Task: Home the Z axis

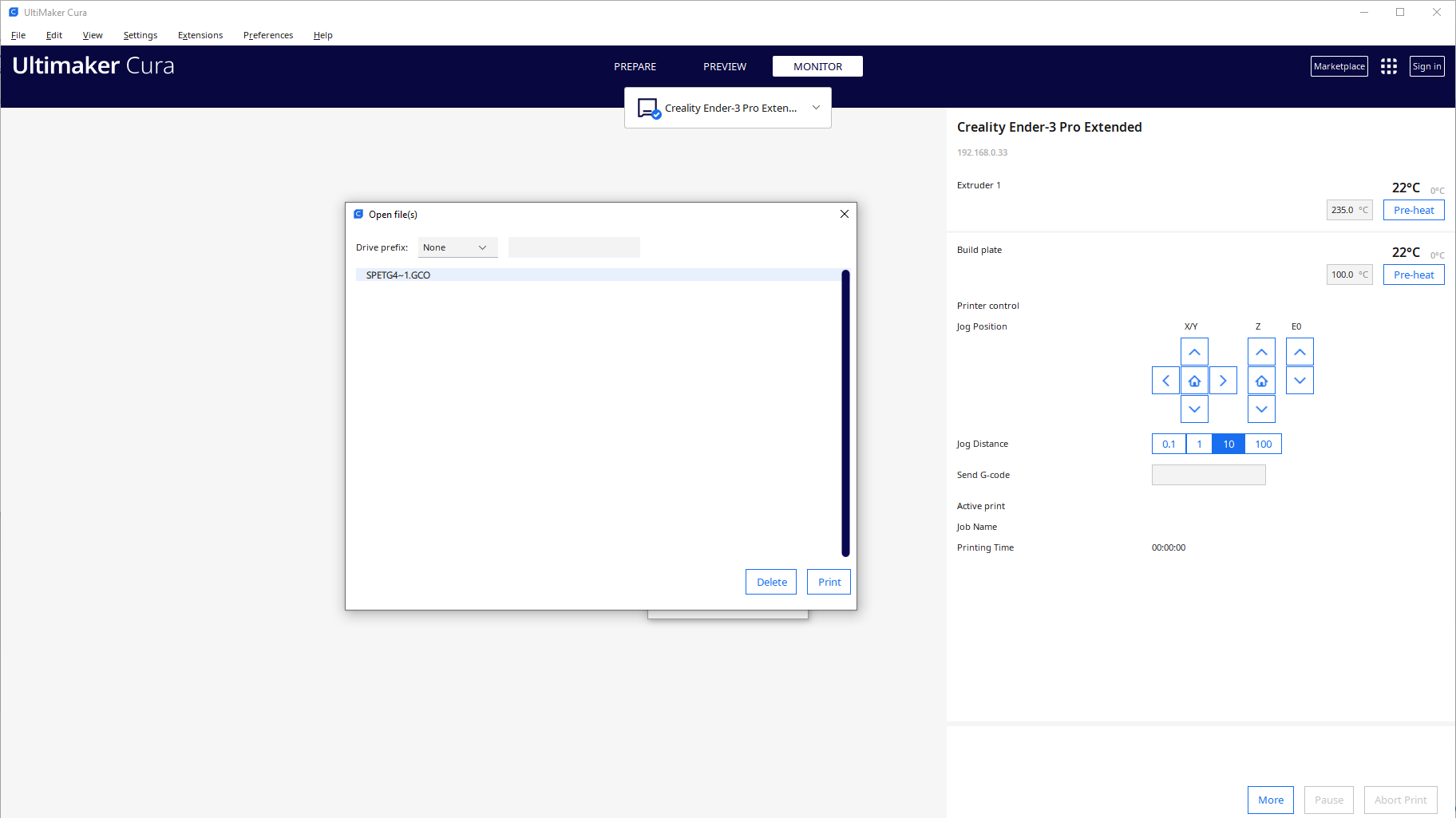Action: tap(1261, 381)
